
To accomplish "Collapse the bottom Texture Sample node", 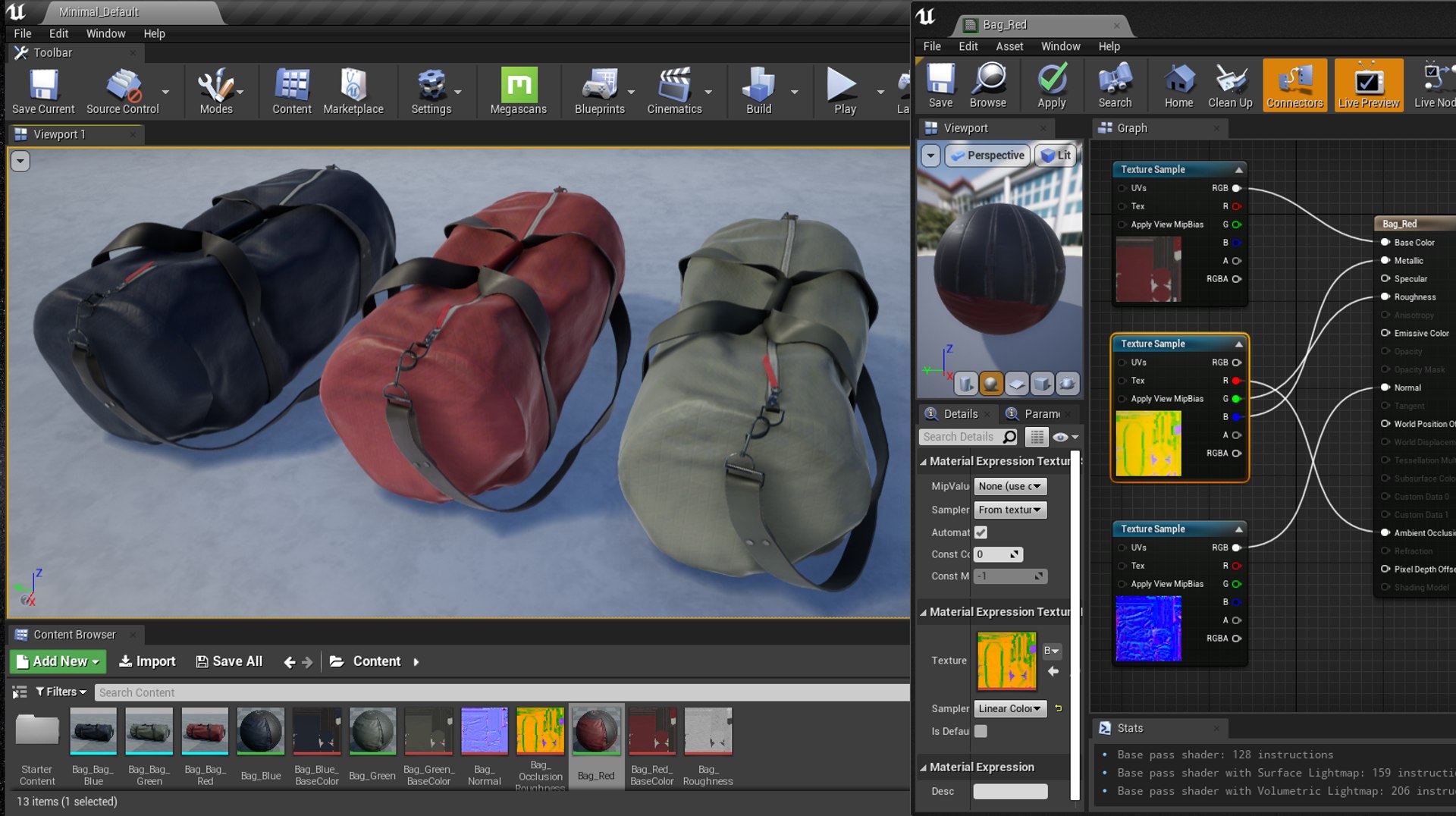I will (x=1238, y=529).
